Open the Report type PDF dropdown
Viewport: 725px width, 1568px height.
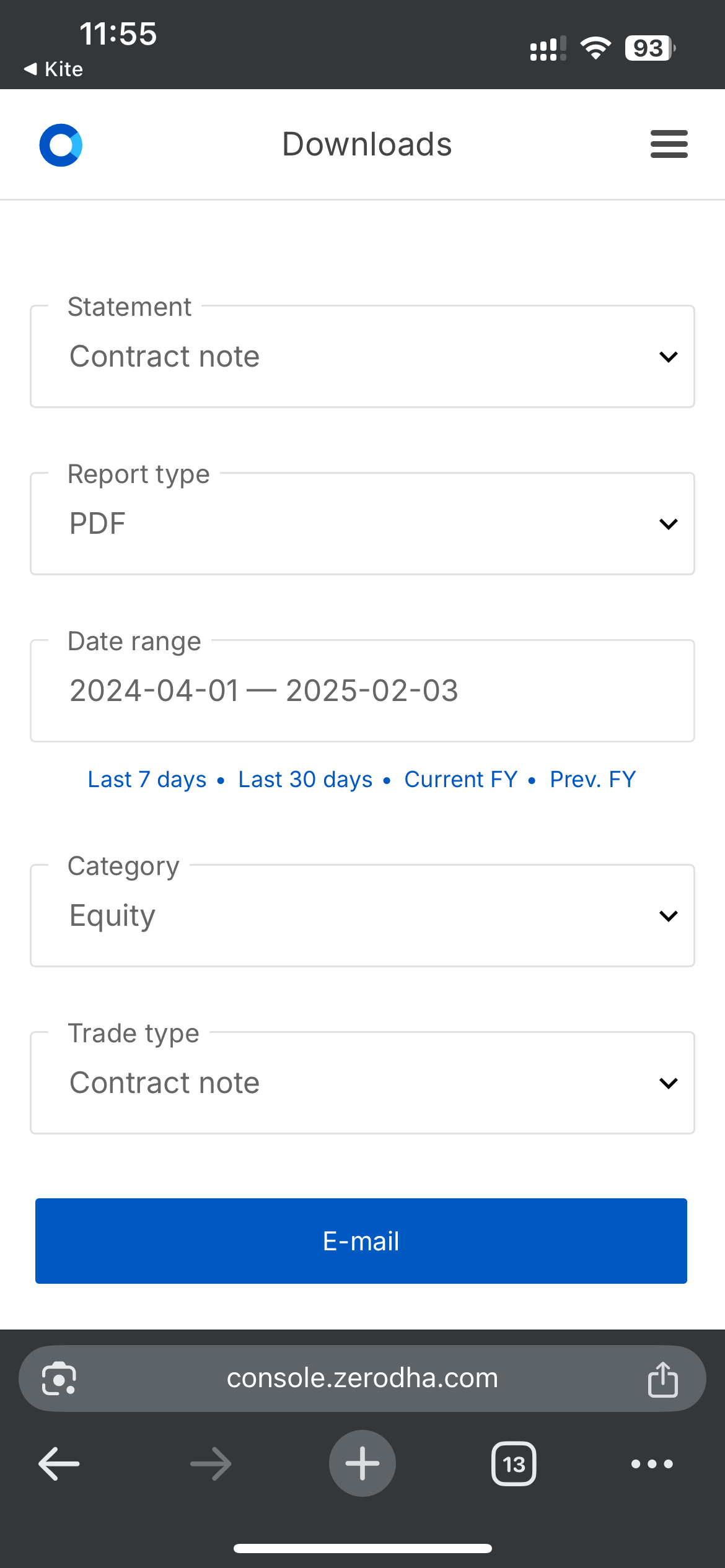point(362,524)
